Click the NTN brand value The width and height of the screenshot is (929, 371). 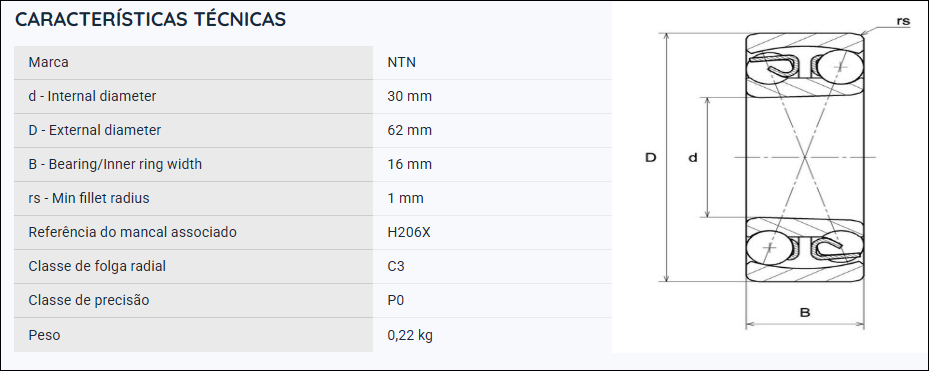[402, 62]
